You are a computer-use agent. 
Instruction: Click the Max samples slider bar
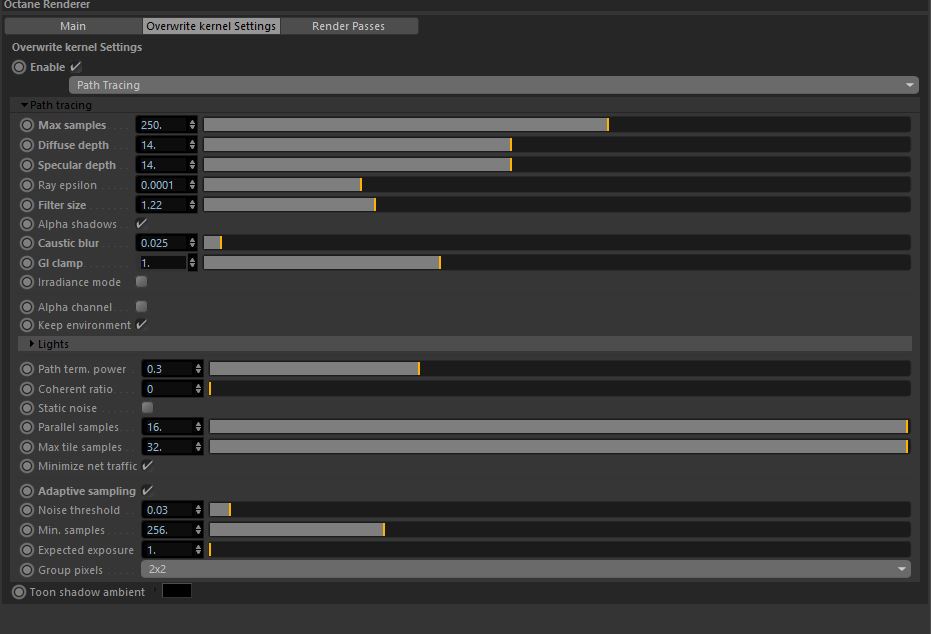[557, 125]
